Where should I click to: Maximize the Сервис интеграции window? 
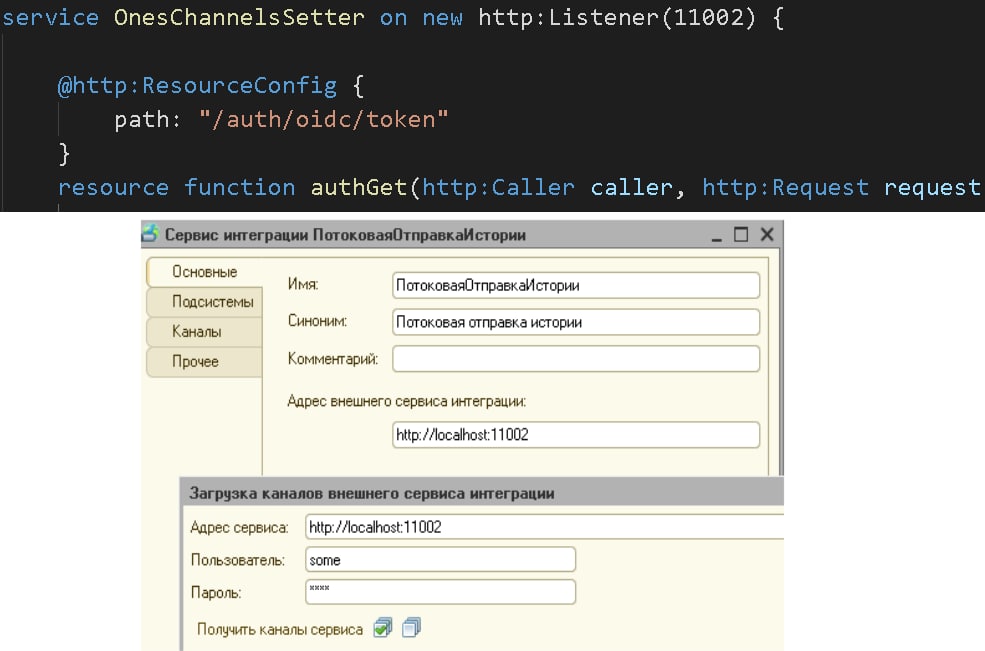(741, 234)
